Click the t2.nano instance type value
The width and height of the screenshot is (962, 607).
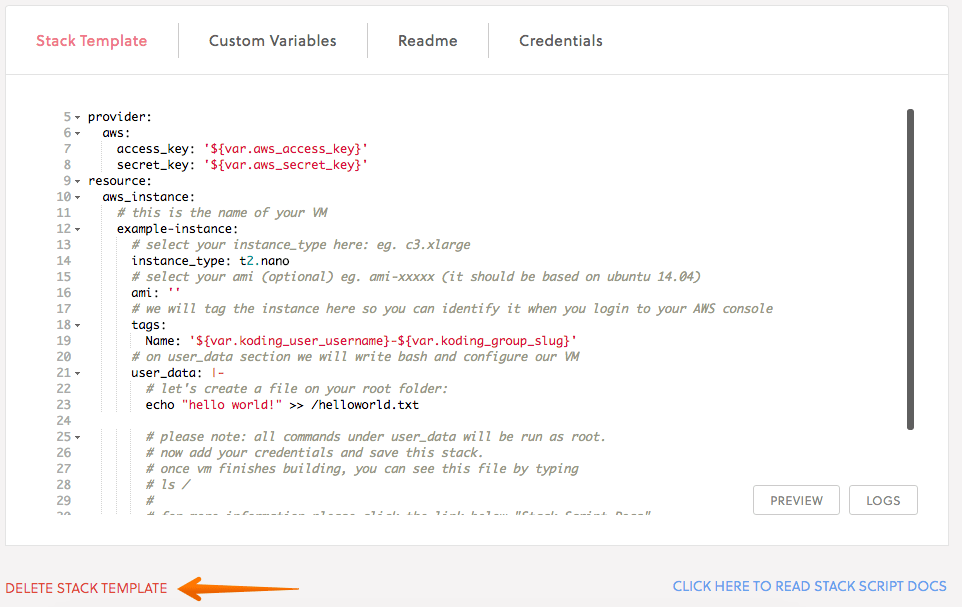click(x=264, y=261)
